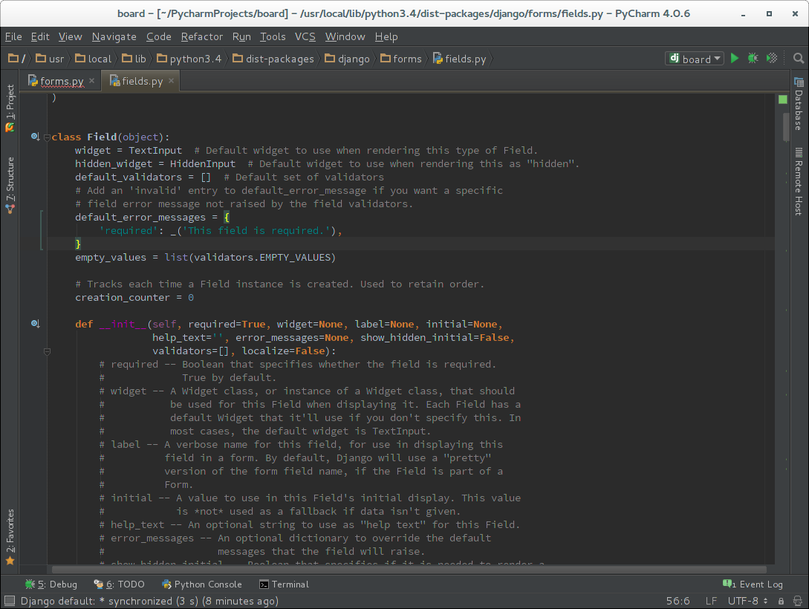
Task: Open the Project tool window
Action: tap(10, 108)
